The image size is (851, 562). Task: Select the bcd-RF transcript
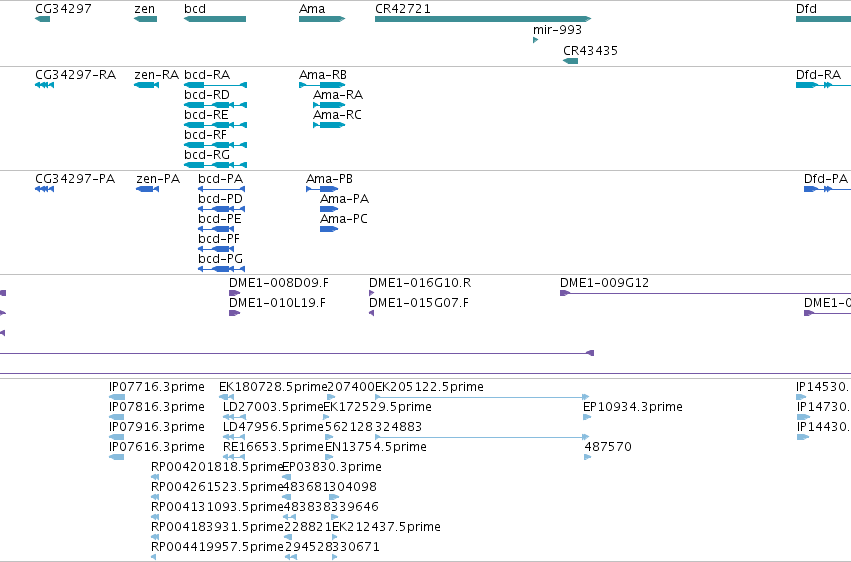coord(215,145)
